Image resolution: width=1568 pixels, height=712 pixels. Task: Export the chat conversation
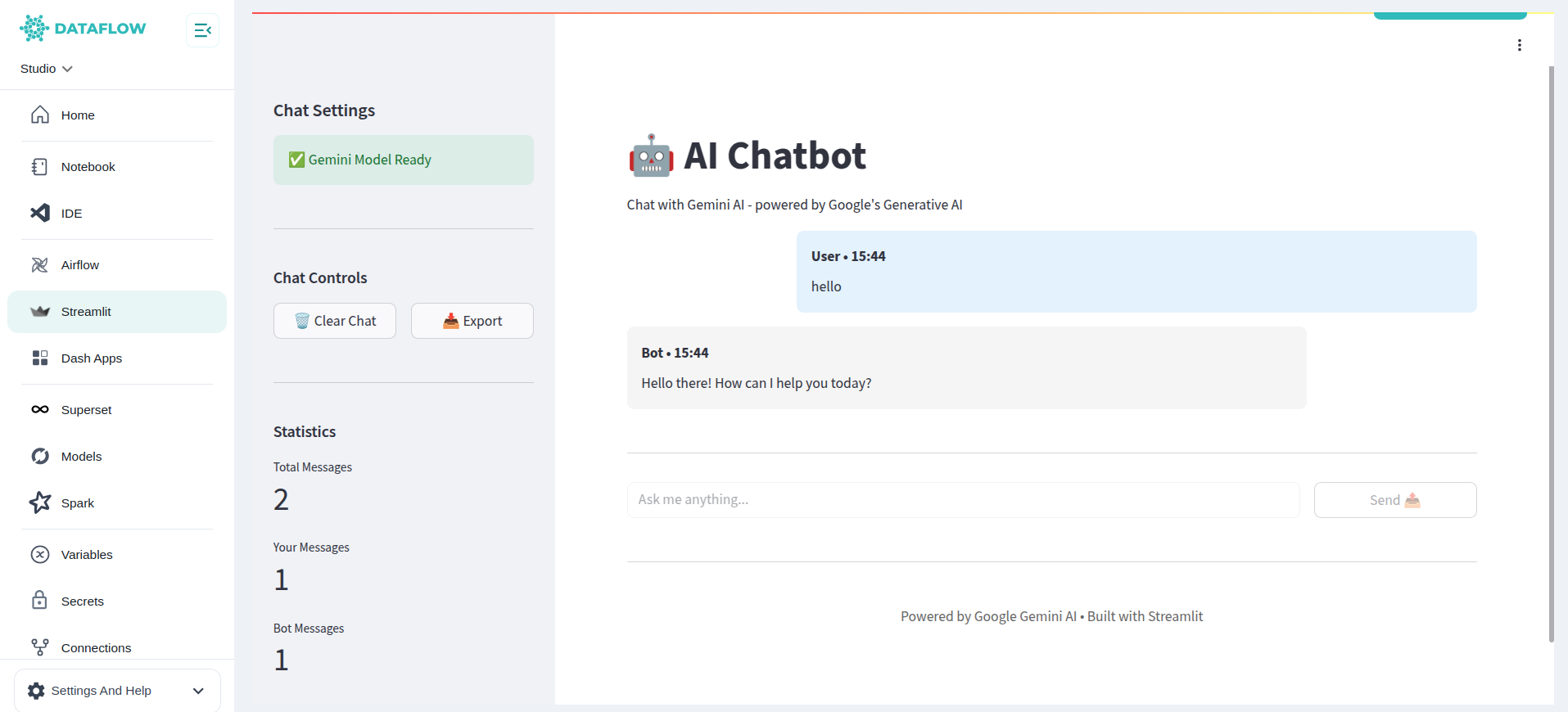472,321
